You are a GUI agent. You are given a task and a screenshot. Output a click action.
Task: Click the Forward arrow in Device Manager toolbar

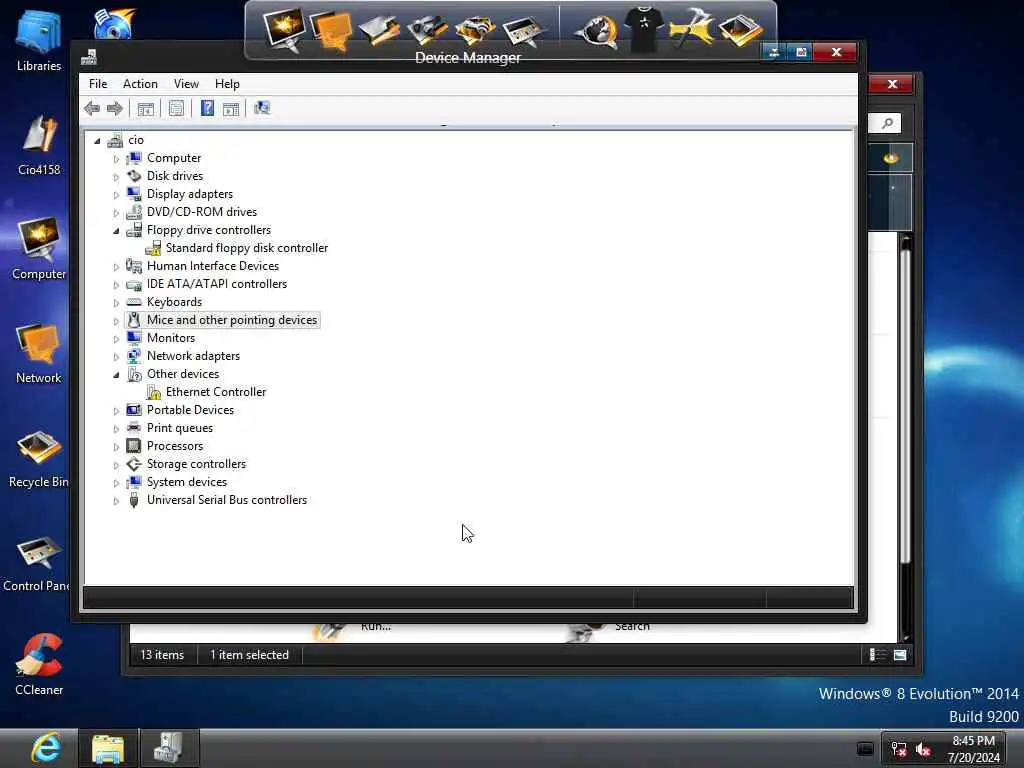coord(115,108)
